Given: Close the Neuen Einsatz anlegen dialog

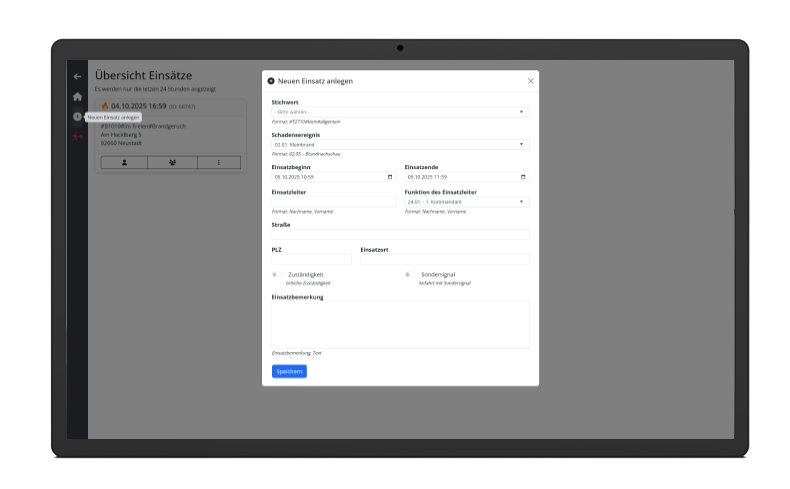Looking at the screenshot, I should pyautogui.click(x=530, y=81).
